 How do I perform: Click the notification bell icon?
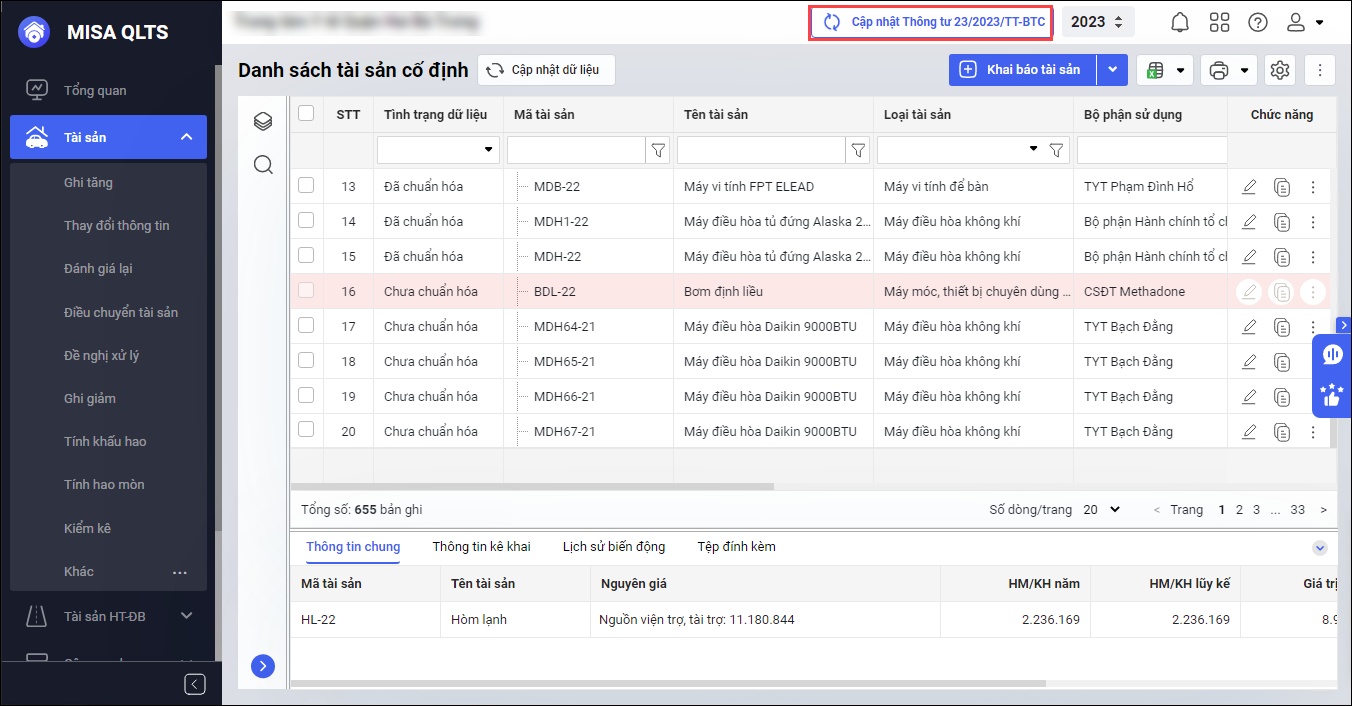(x=1180, y=22)
